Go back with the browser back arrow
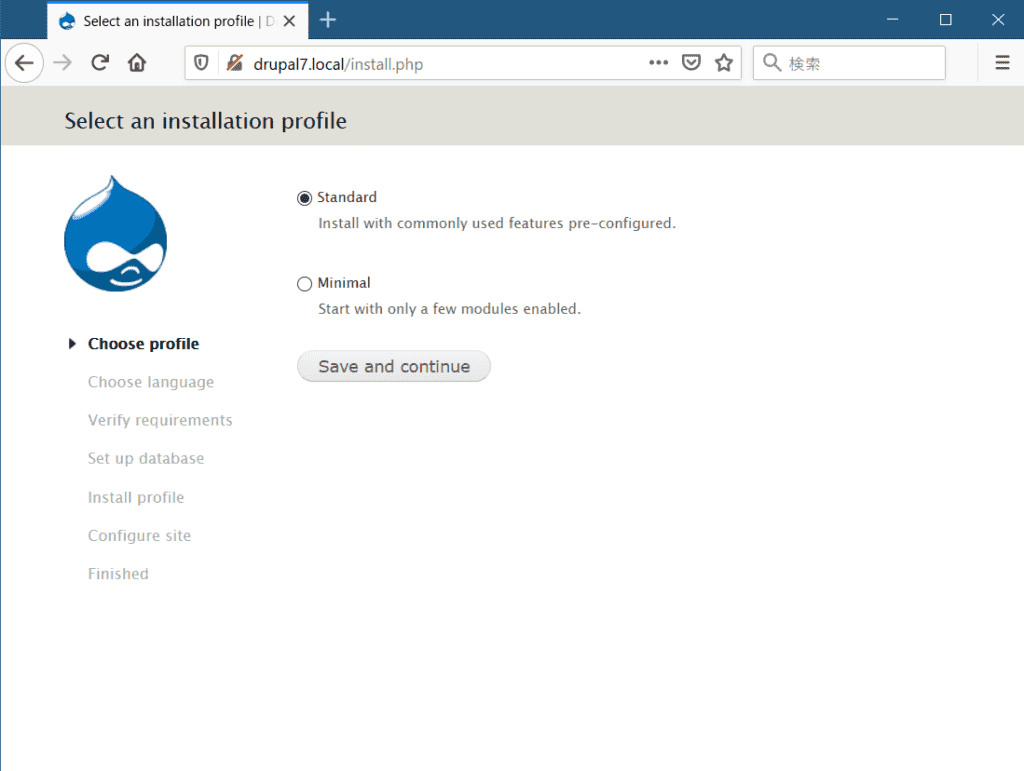Screen dimensions: 1024x771 pos(24,63)
